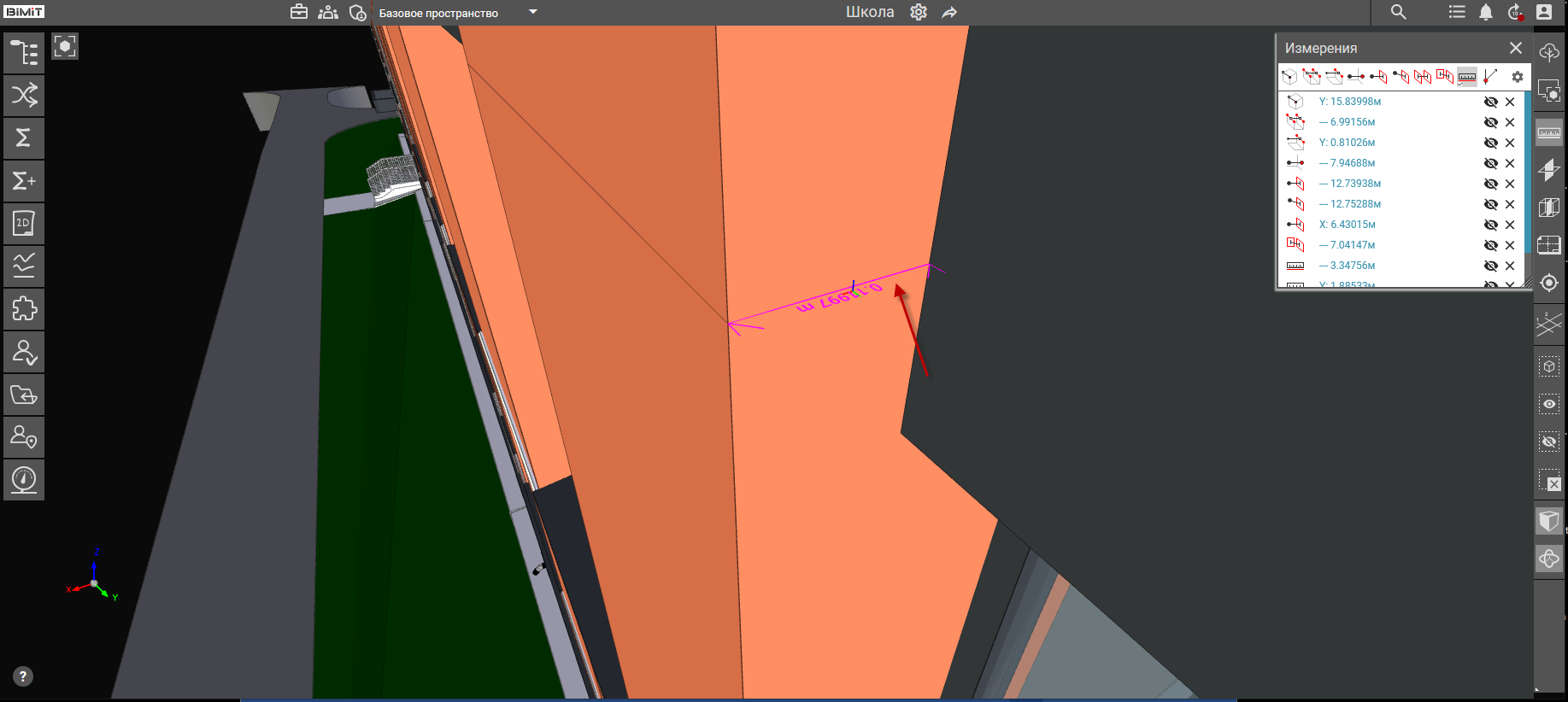Toggle visibility of the 7.94688м measurement
The width and height of the screenshot is (1568, 702).
pyautogui.click(x=1490, y=163)
